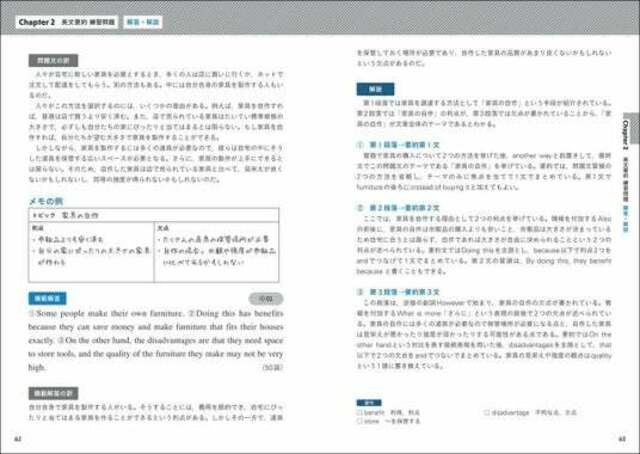
Task: Select the right disadvantages cell of memo table
Action: click(217, 252)
